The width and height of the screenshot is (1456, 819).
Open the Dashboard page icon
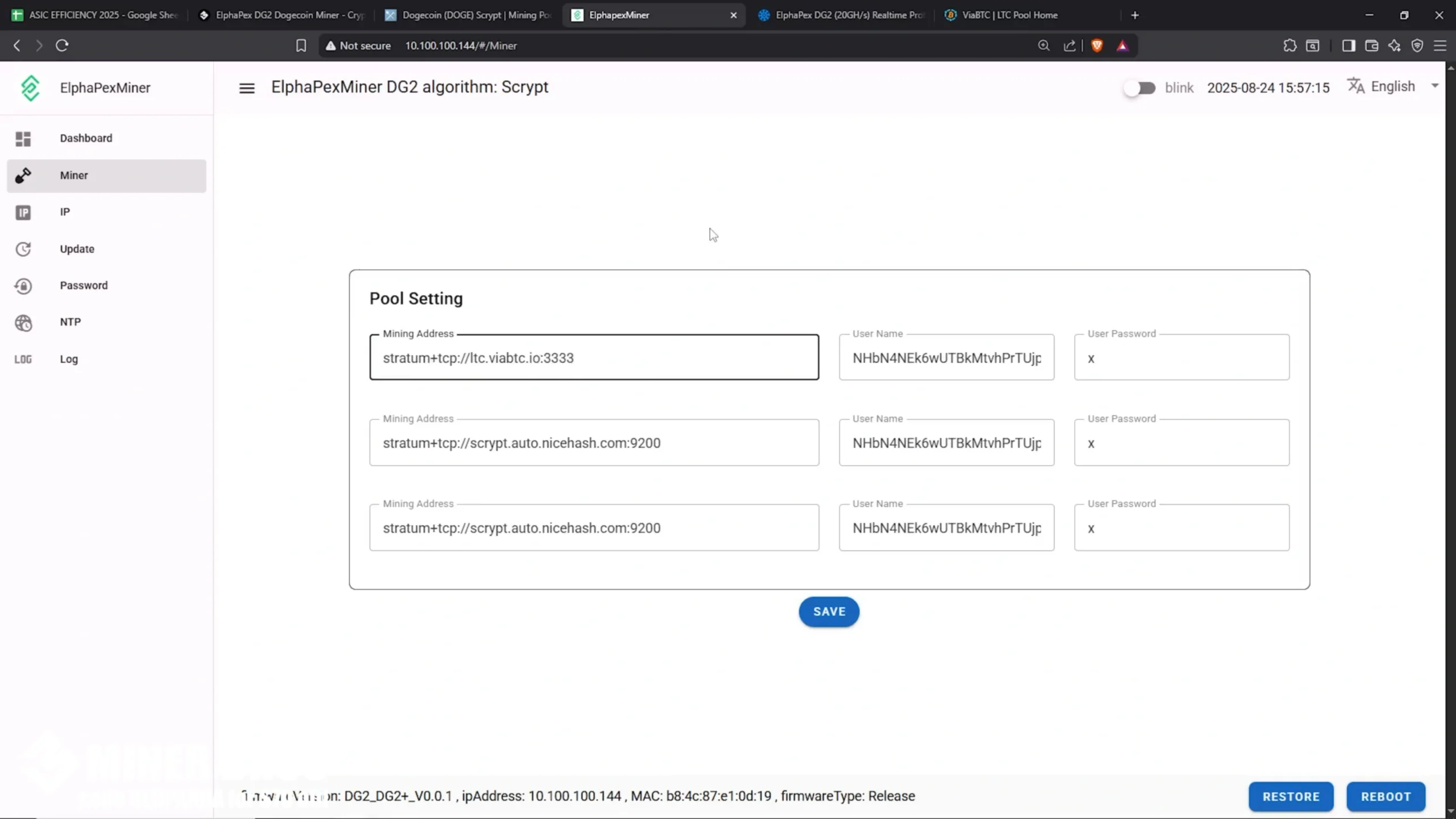pyautogui.click(x=23, y=139)
